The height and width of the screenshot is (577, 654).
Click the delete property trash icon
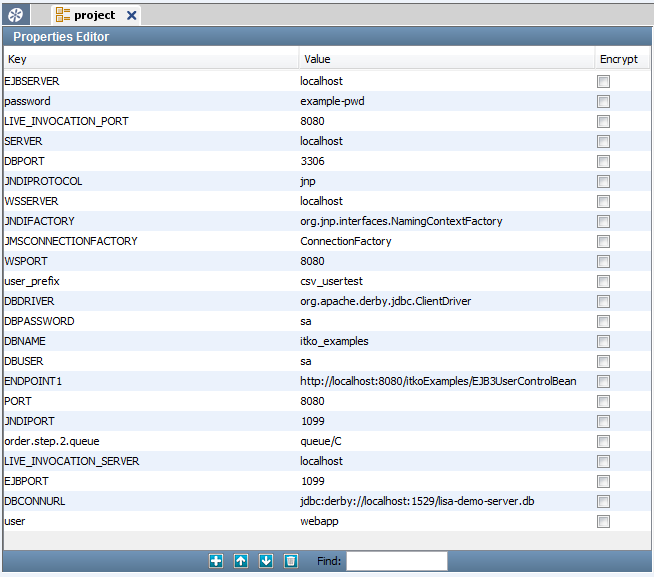click(x=291, y=561)
